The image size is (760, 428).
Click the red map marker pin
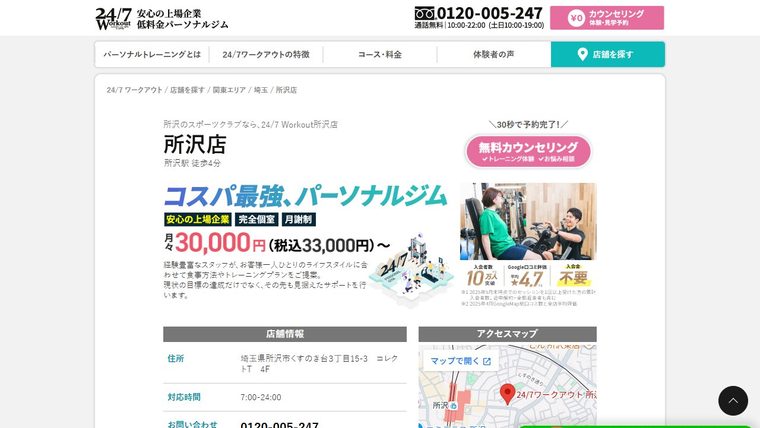click(x=507, y=394)
